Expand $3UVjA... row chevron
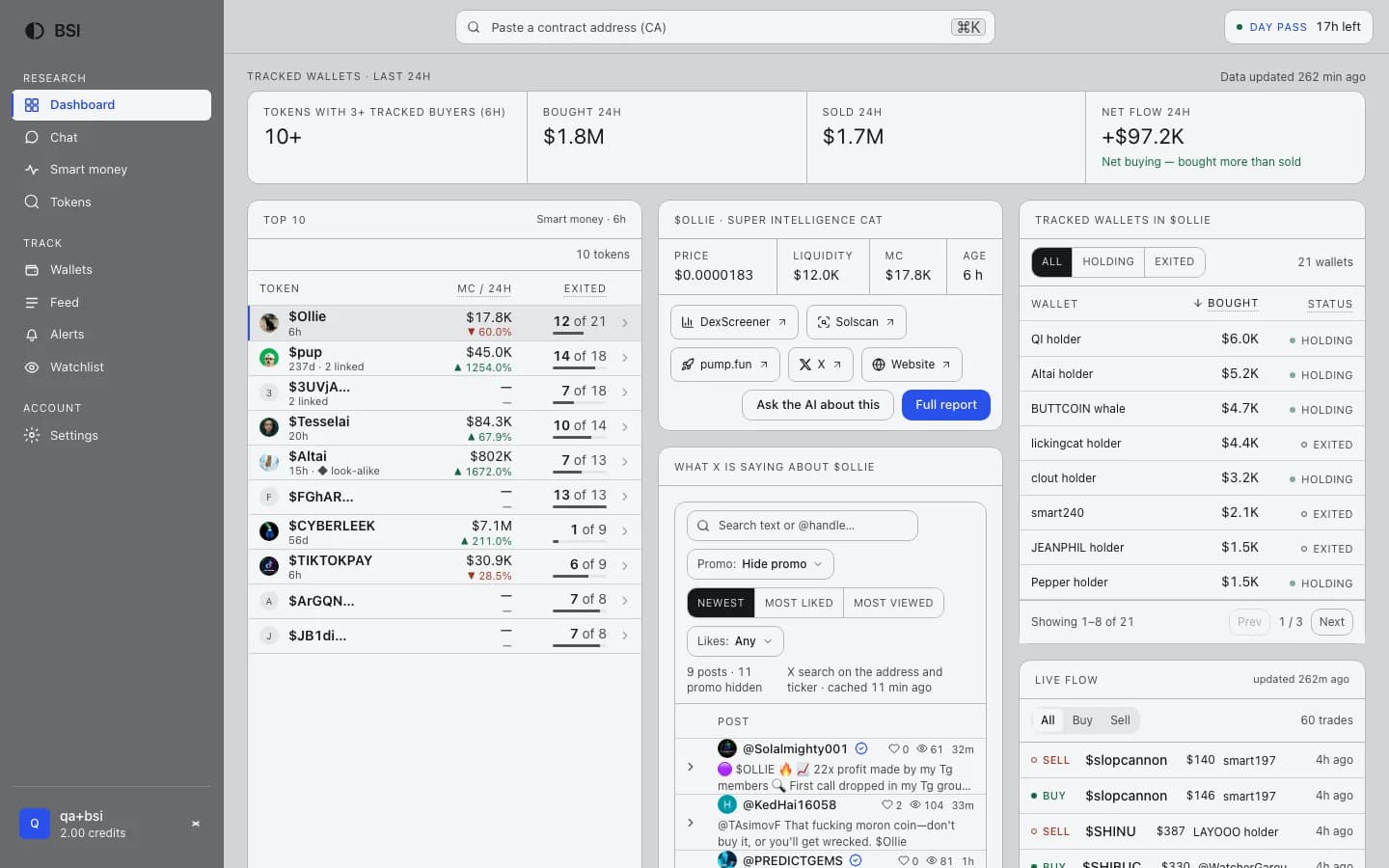 point(625,393)
